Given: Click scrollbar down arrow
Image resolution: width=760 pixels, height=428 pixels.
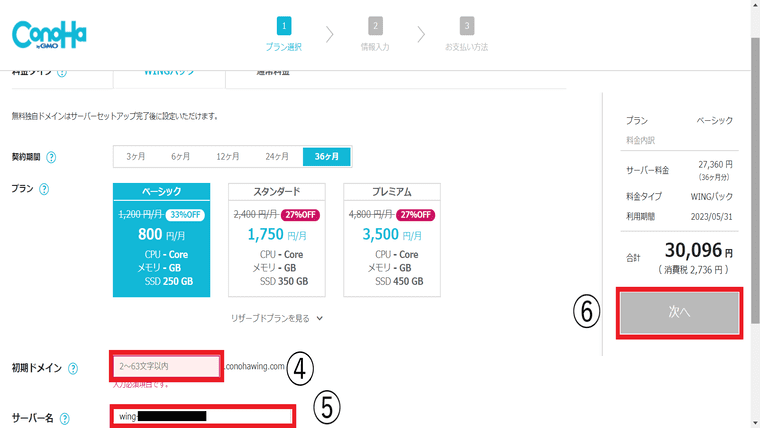Looking at the screenshot, I should pos(755,423).
